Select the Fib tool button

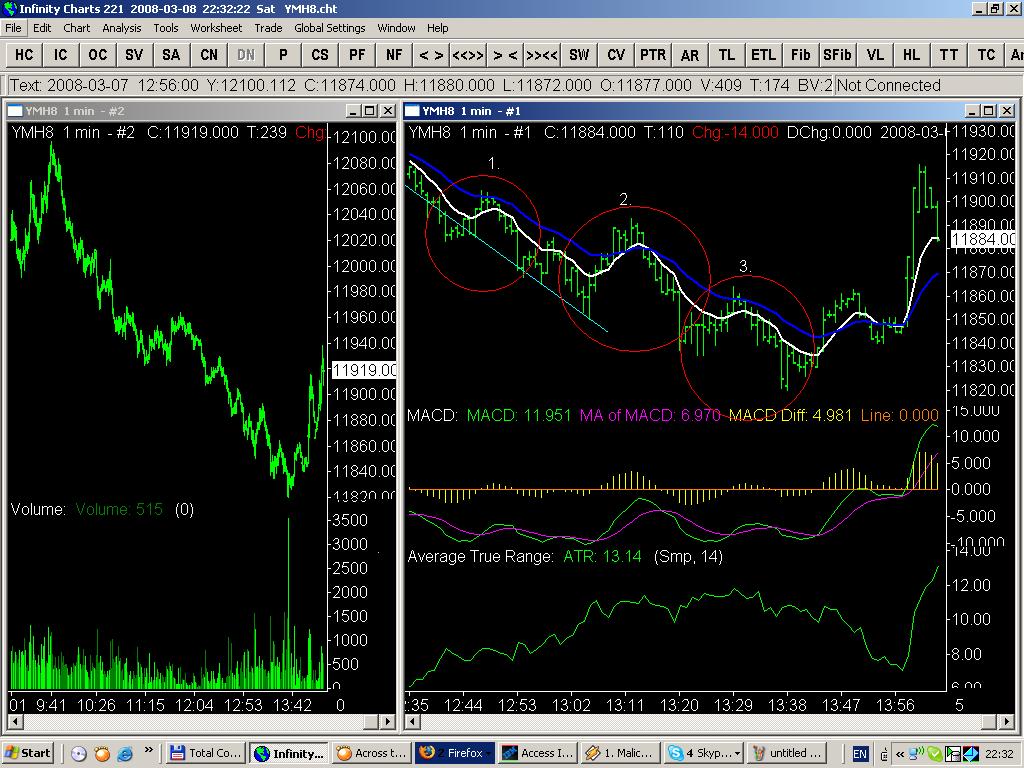(801, 55)
